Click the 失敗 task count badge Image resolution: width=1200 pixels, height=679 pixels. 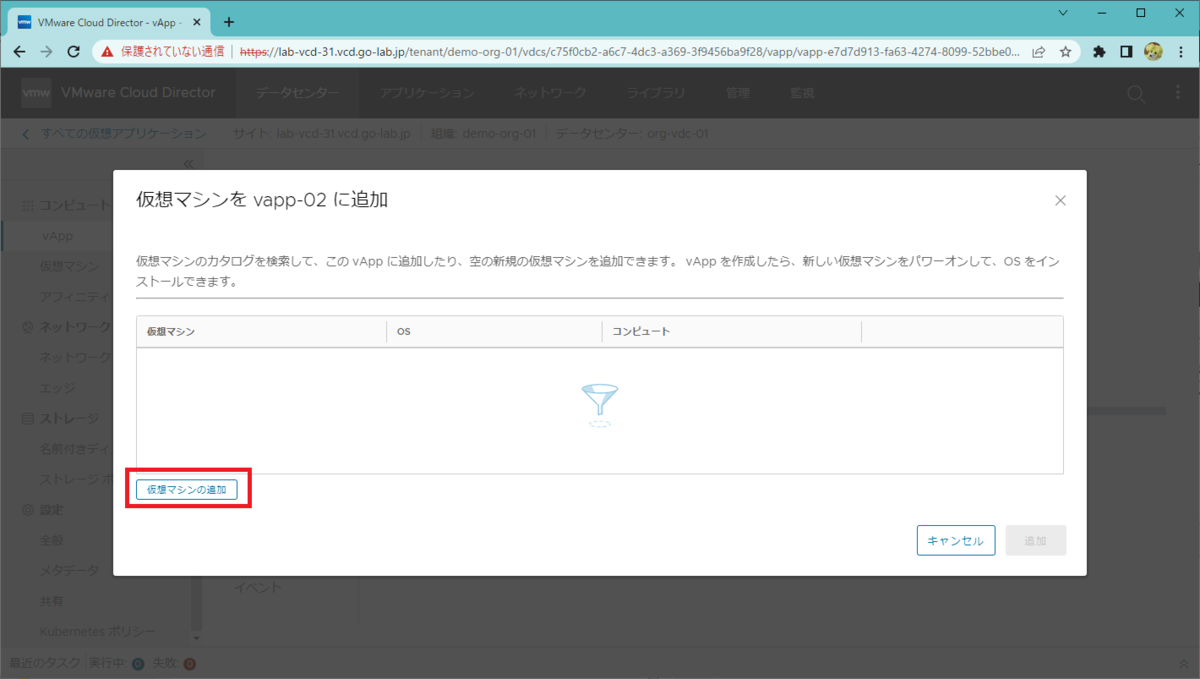(190, 664)
